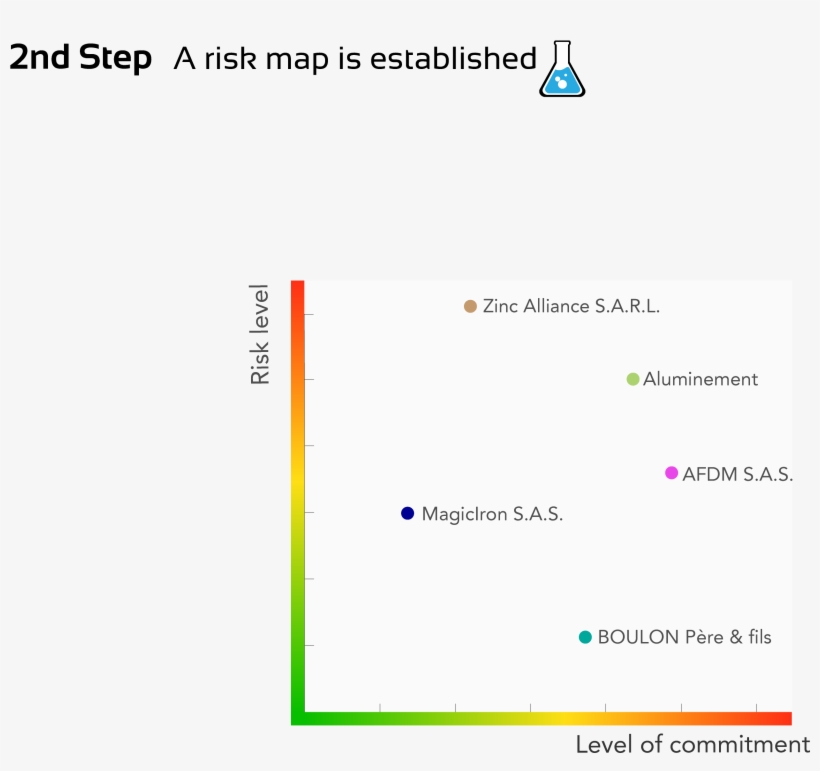Click the magenta AFDM S.A.S. dot
The image size is (820, 771).
pyautogui.click(x=671, y=473)
